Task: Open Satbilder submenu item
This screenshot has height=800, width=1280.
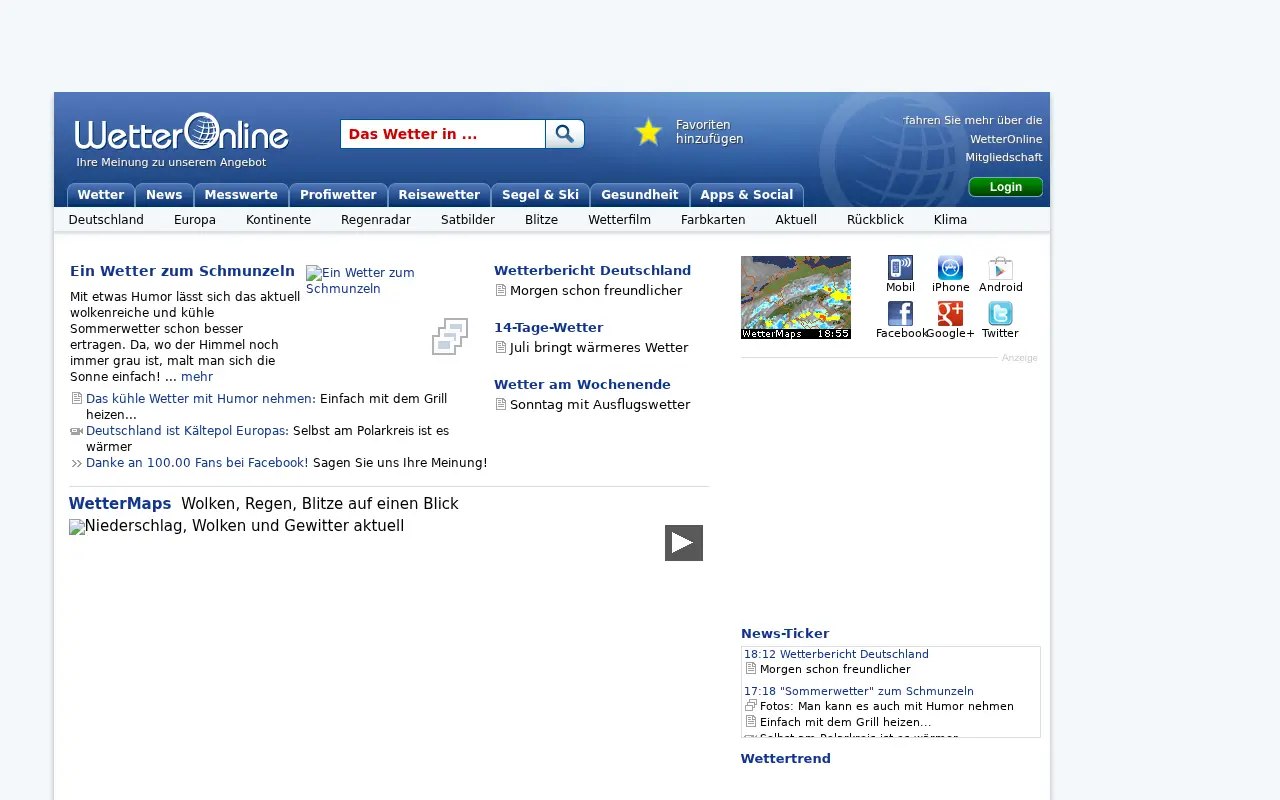Action: coord(468,220)
